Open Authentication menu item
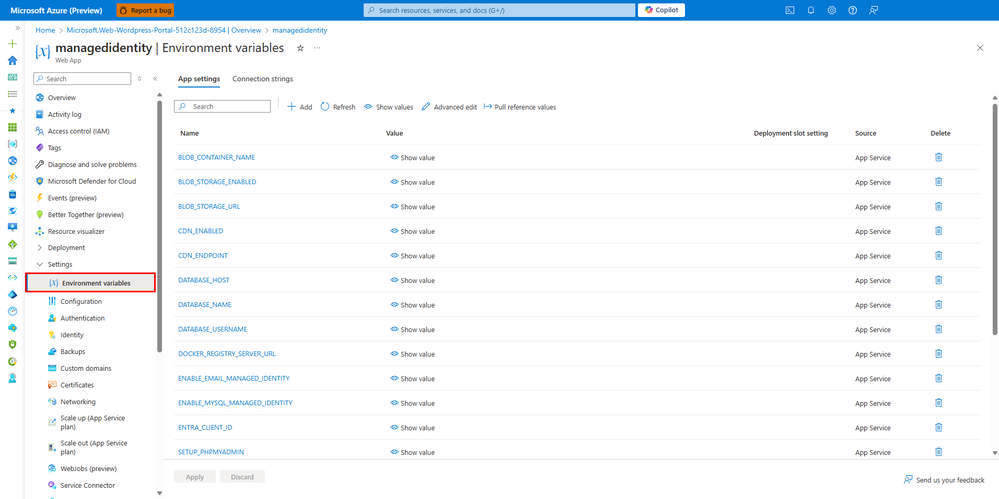999x499 pixels. [x=82, y=318]
